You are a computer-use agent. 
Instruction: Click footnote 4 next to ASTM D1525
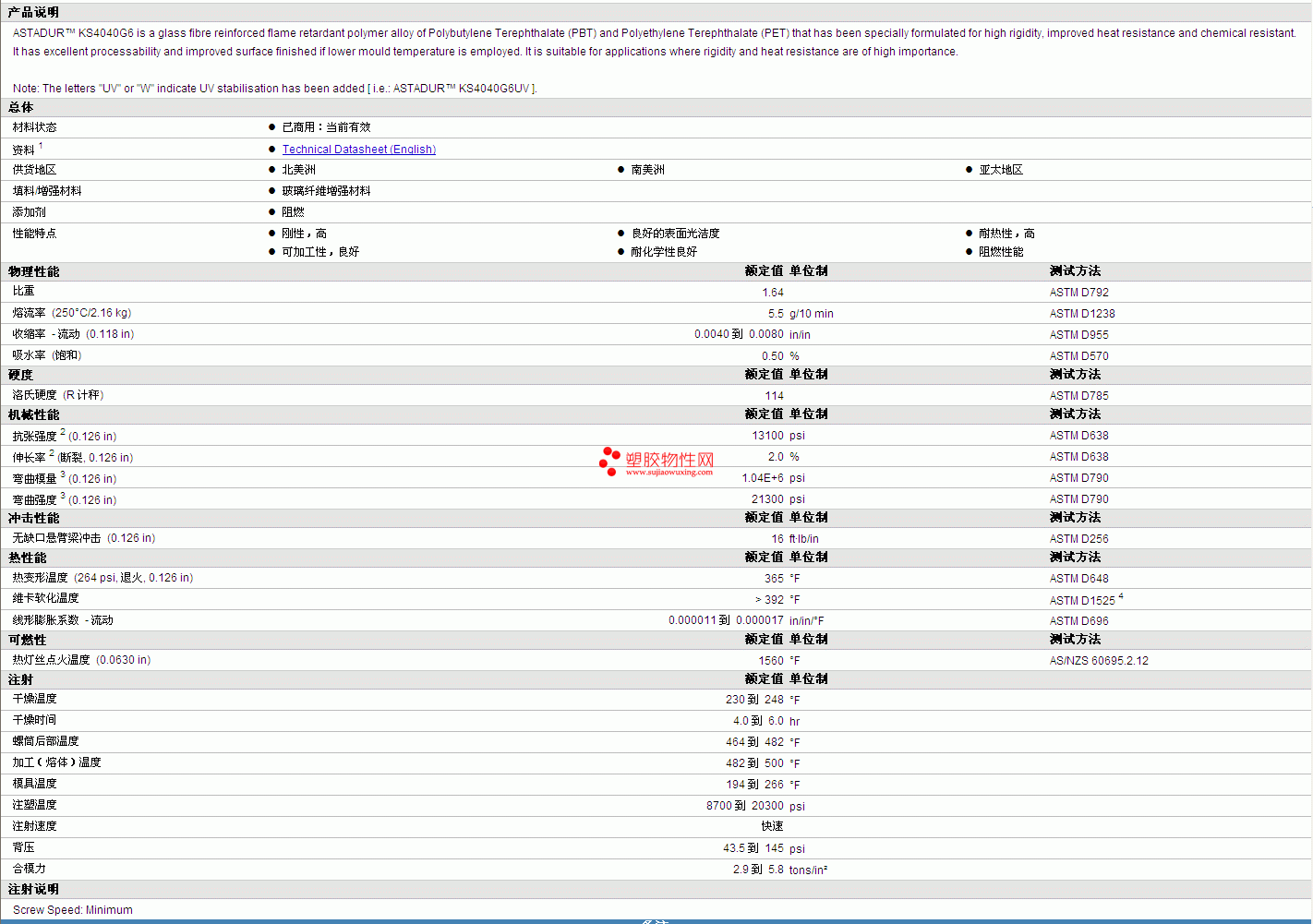1121,597
